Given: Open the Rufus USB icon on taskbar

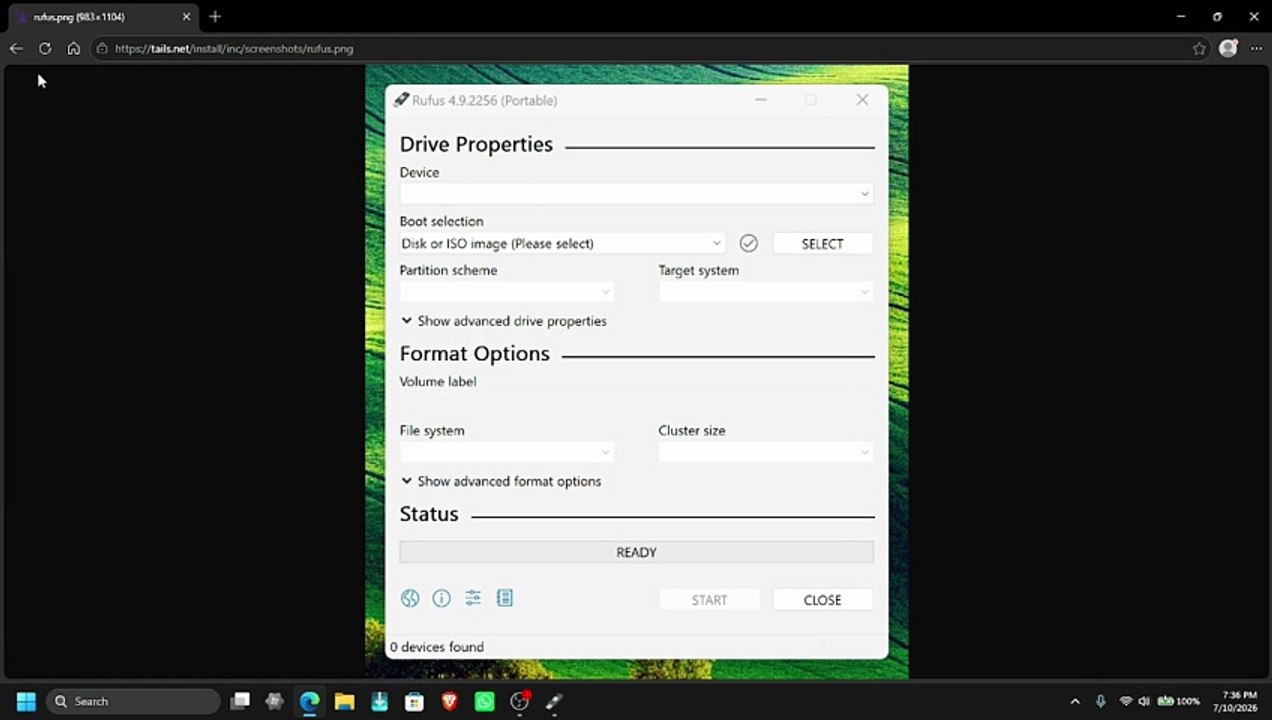Looking at the screenshot, I should [554, 701].
